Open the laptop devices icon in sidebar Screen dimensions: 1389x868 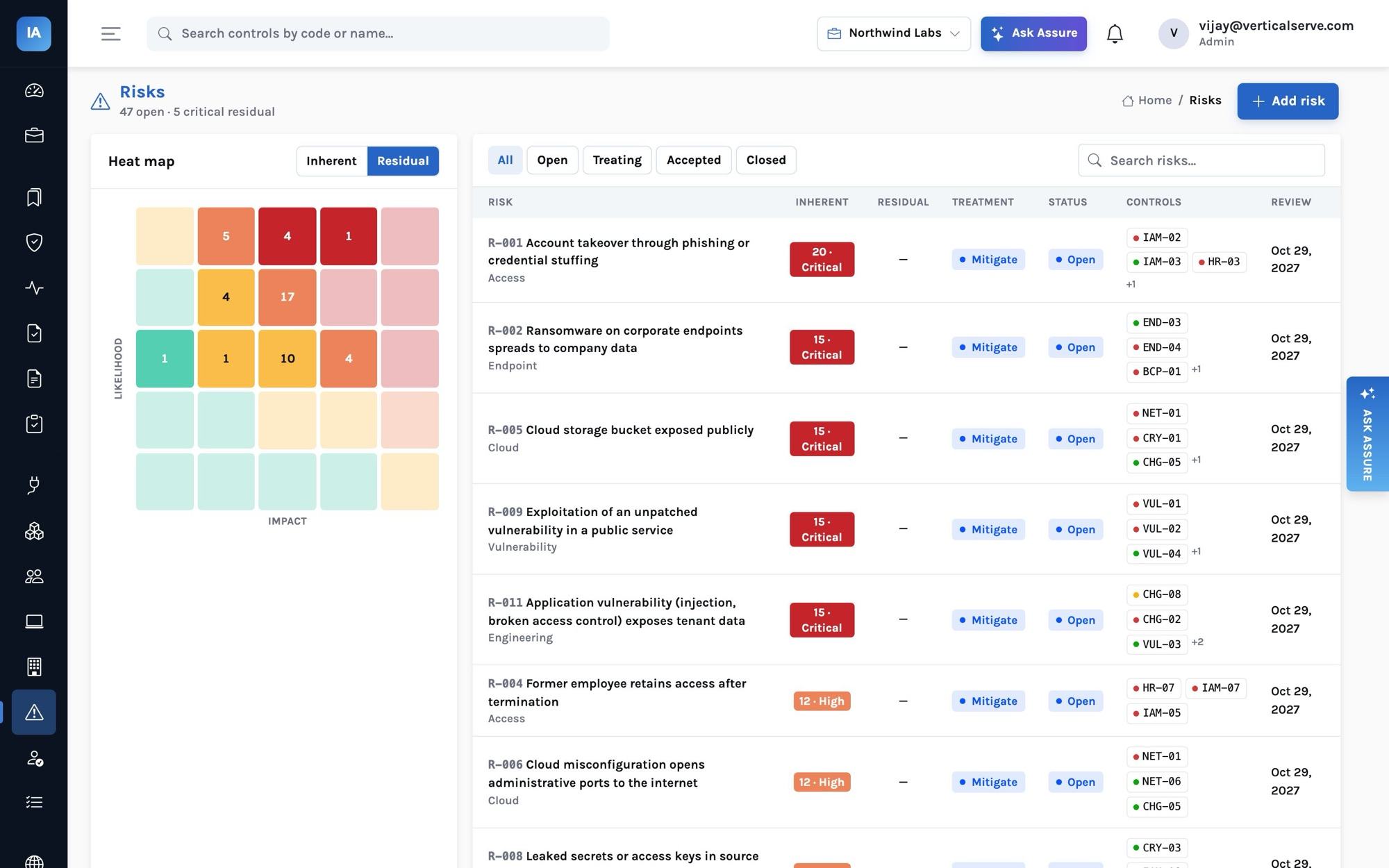click(34, 621)
